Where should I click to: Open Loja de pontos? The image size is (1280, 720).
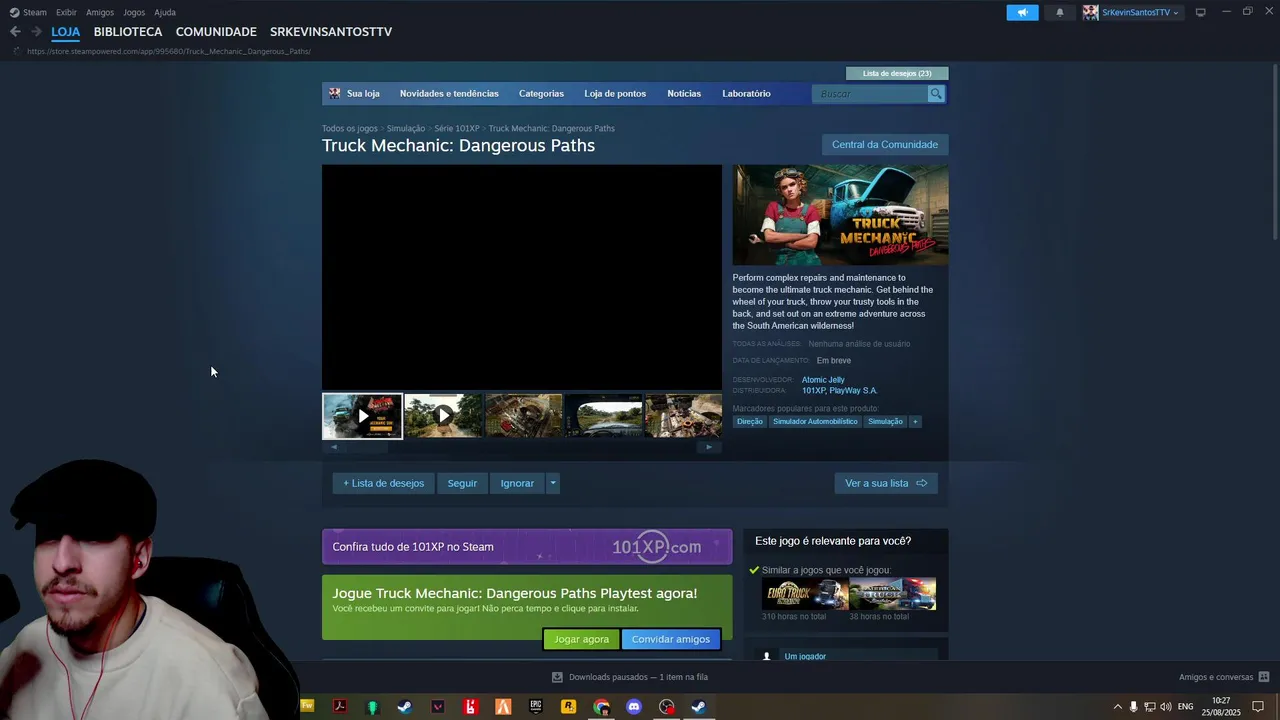click(x=615, y=94)
